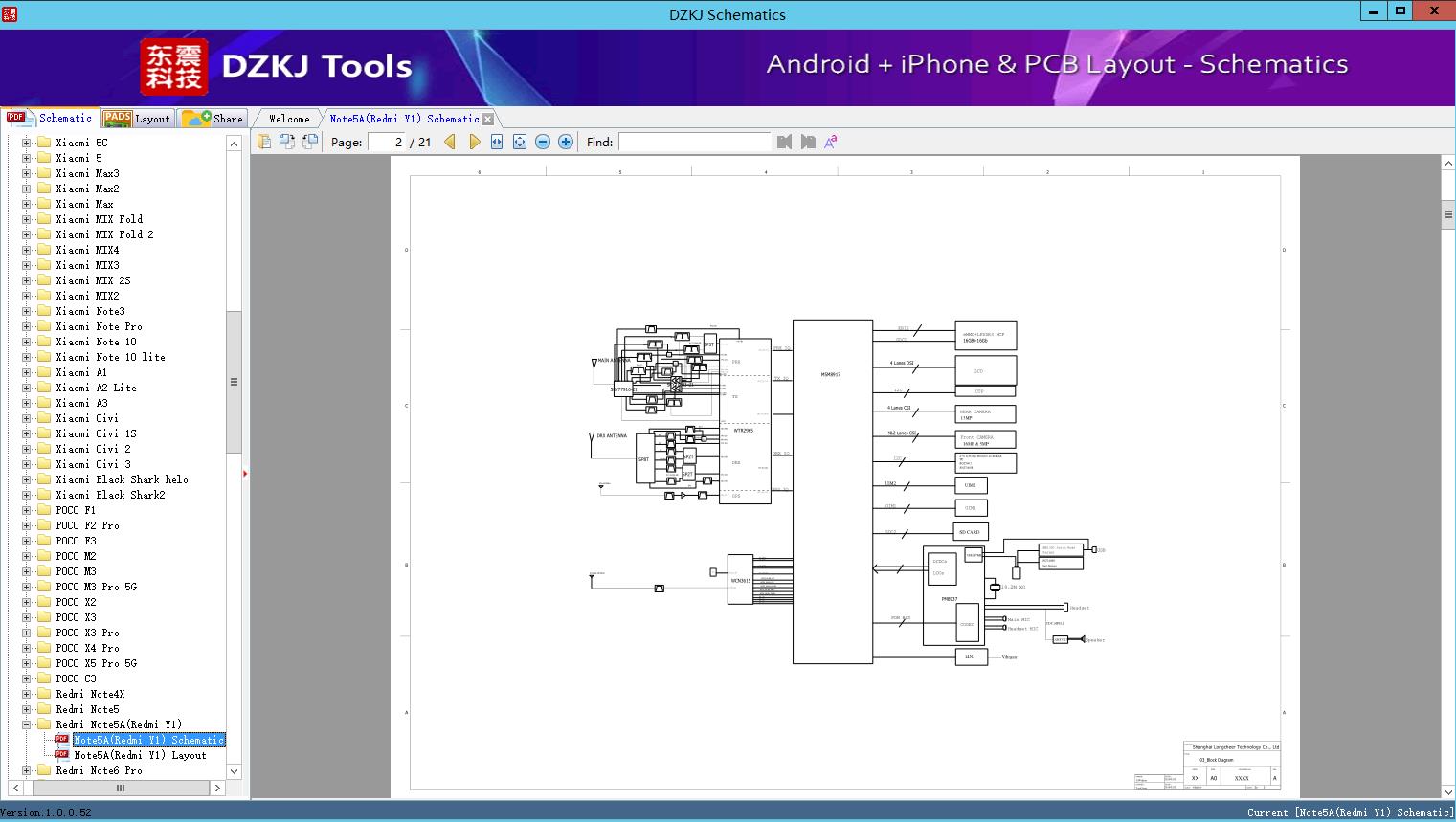Expand the POCO X5 Pro 5G folder
1456x822 pixels.
[27, 663]
